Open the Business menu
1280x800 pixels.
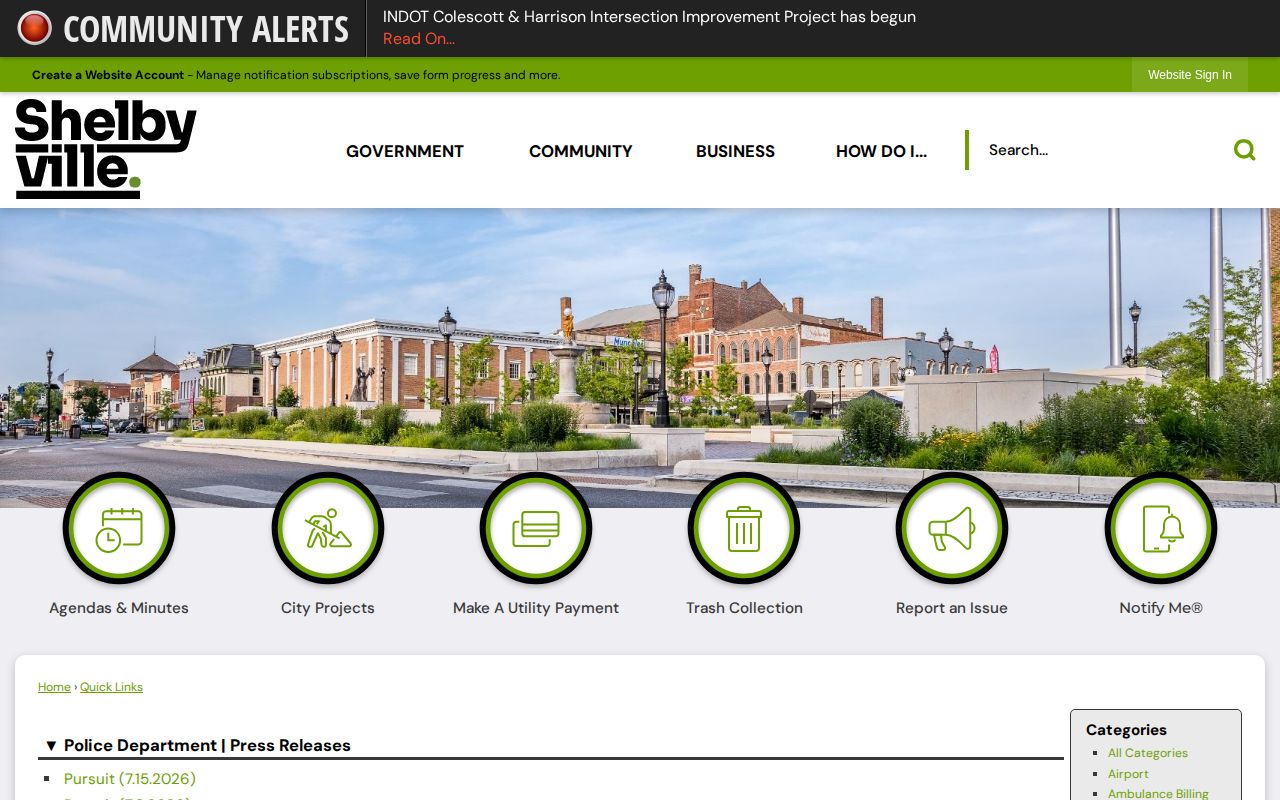point(735,151)
